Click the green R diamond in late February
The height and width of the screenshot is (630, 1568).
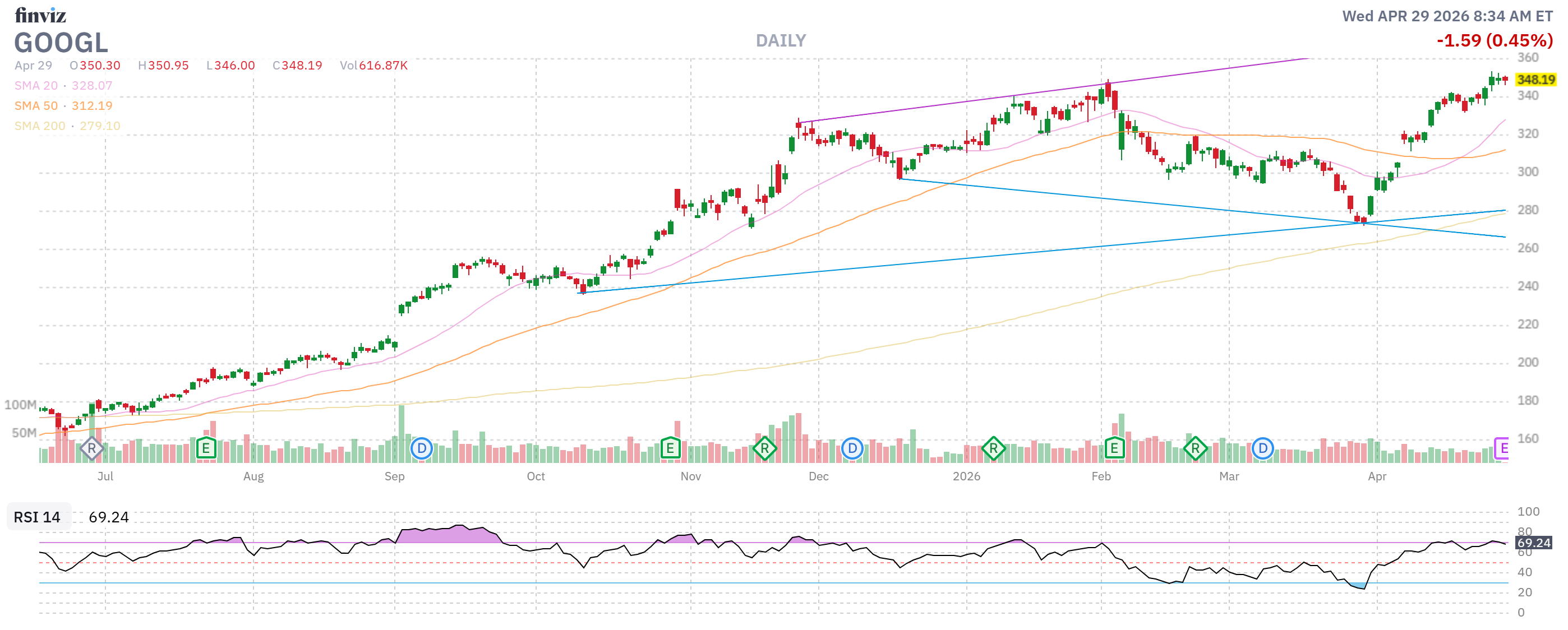[x=1195, y=449]
